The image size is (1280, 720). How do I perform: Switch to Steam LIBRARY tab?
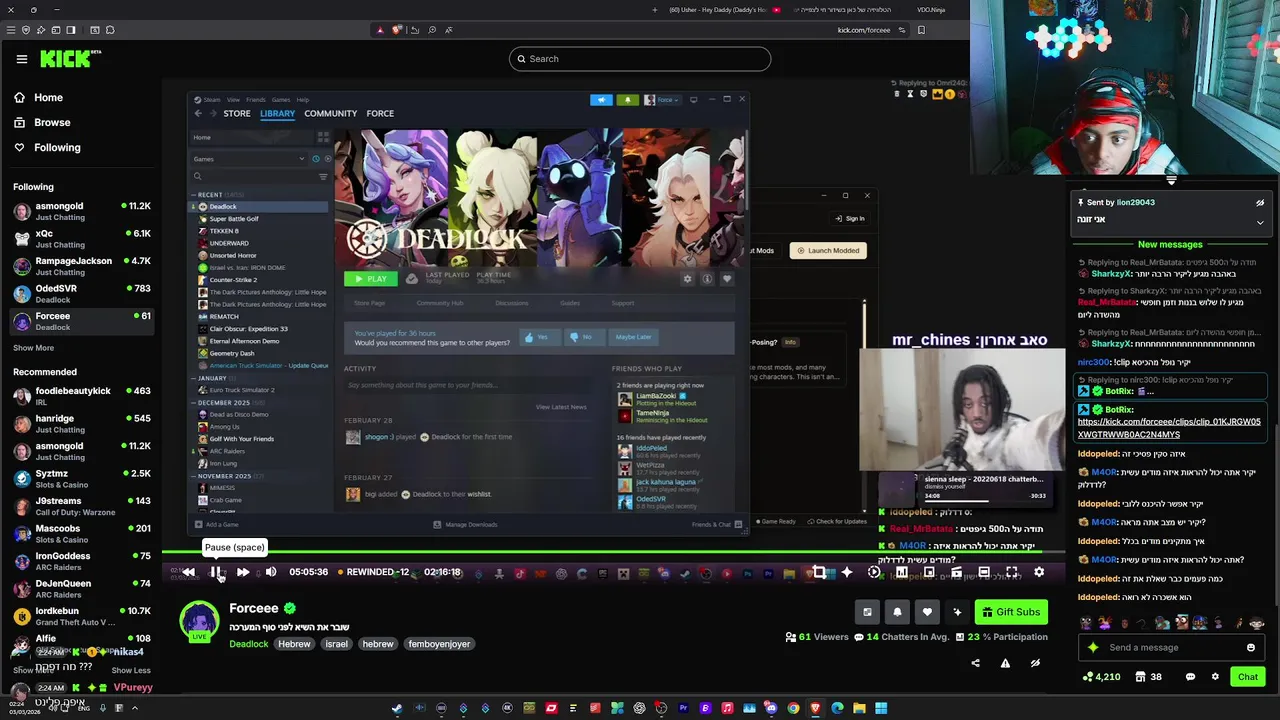[277, 113]
